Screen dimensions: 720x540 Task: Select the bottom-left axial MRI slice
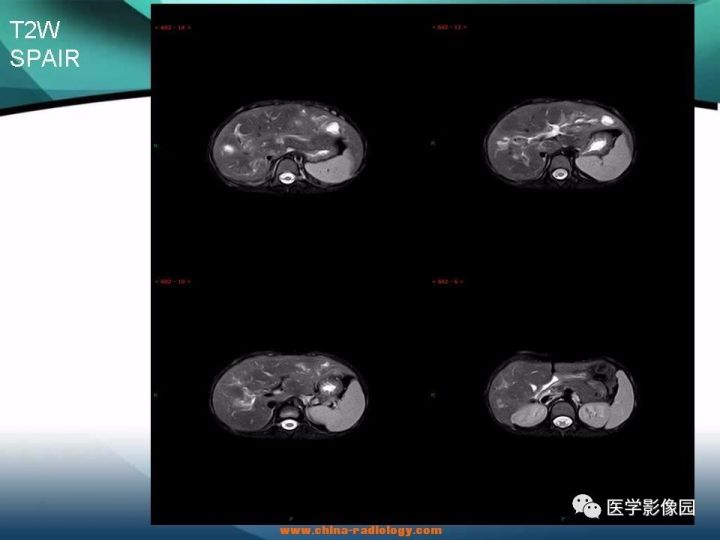click(x=289, y=394)
